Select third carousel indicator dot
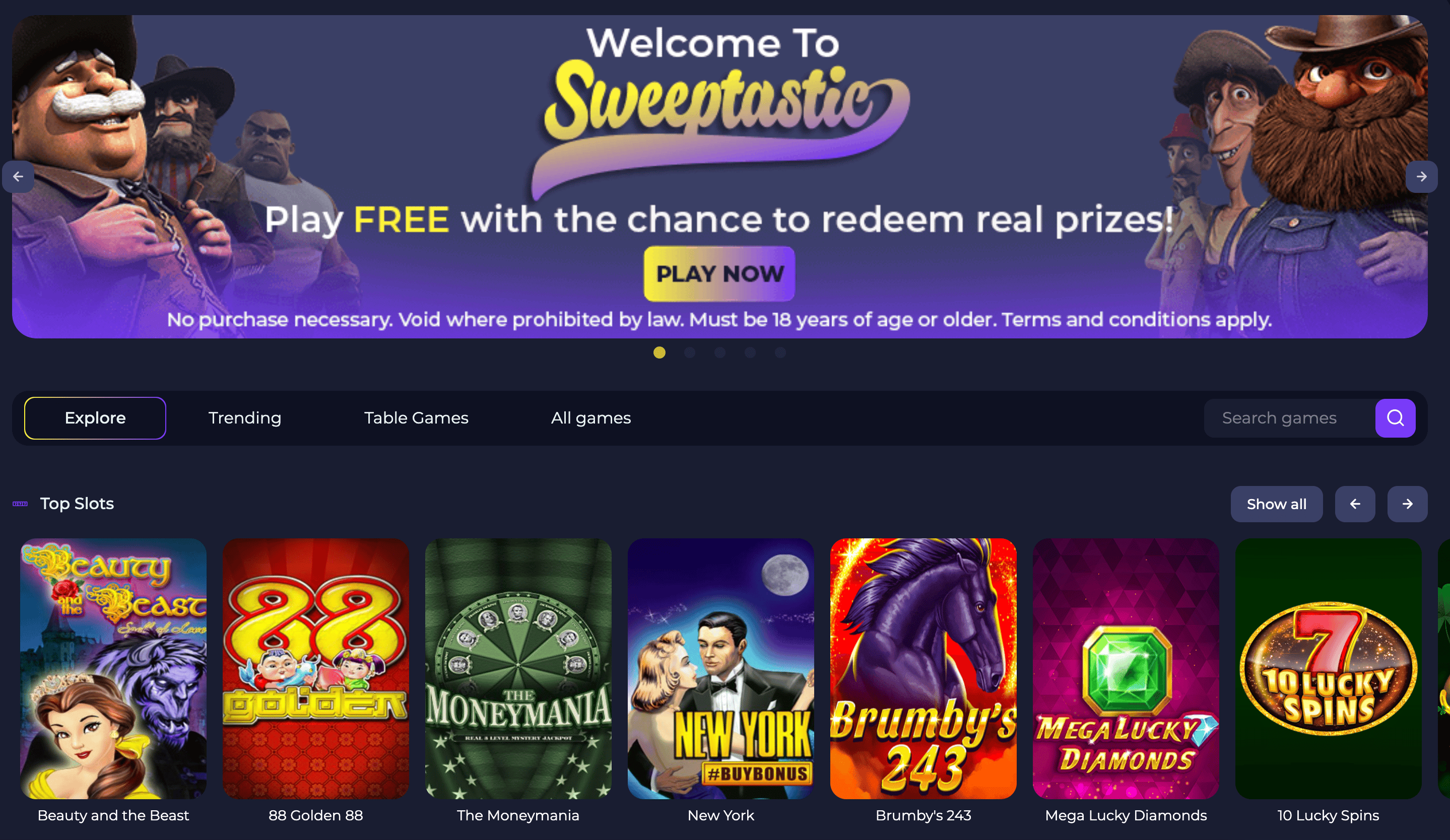 pyautogui.click(x=720, y=353)
